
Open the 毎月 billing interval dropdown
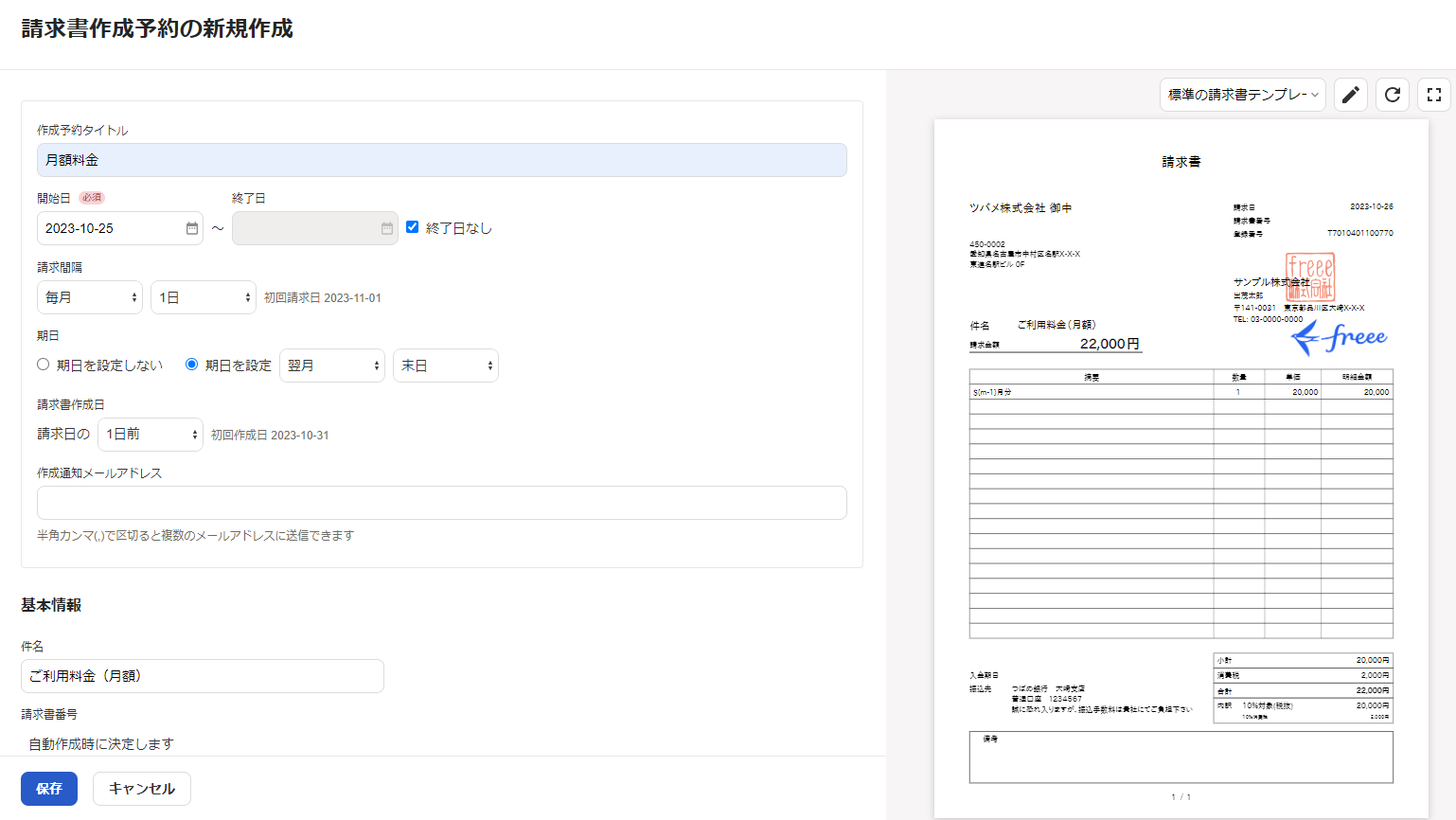[90, 297]
